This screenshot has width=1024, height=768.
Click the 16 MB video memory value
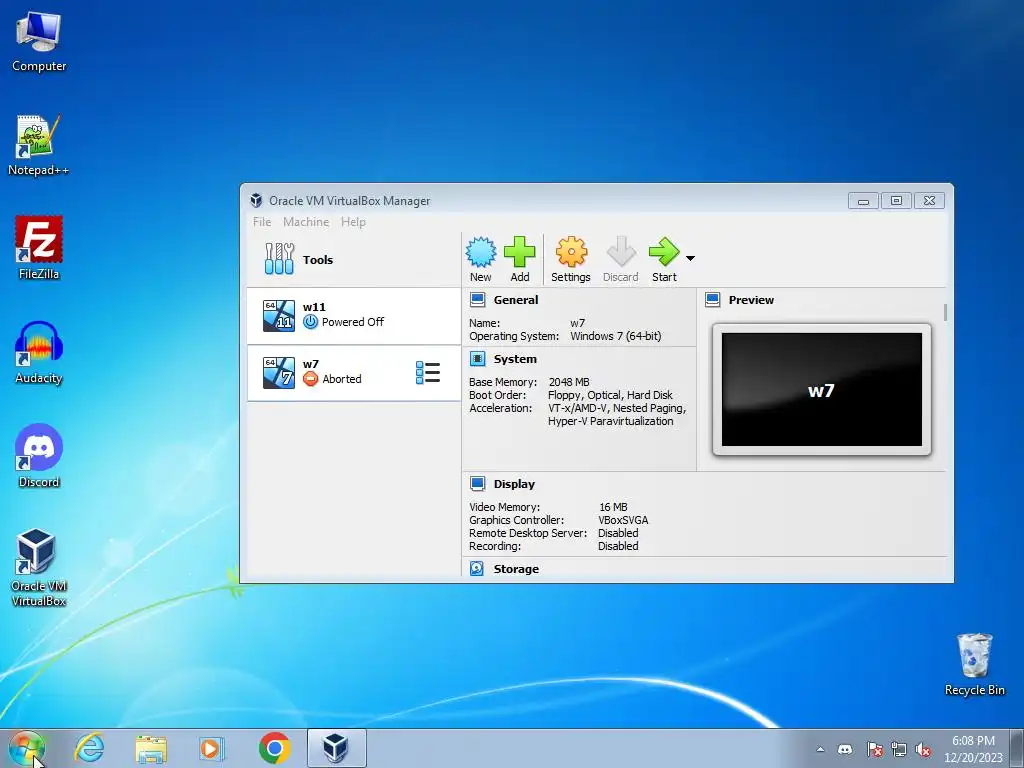[x=613, y=507]
